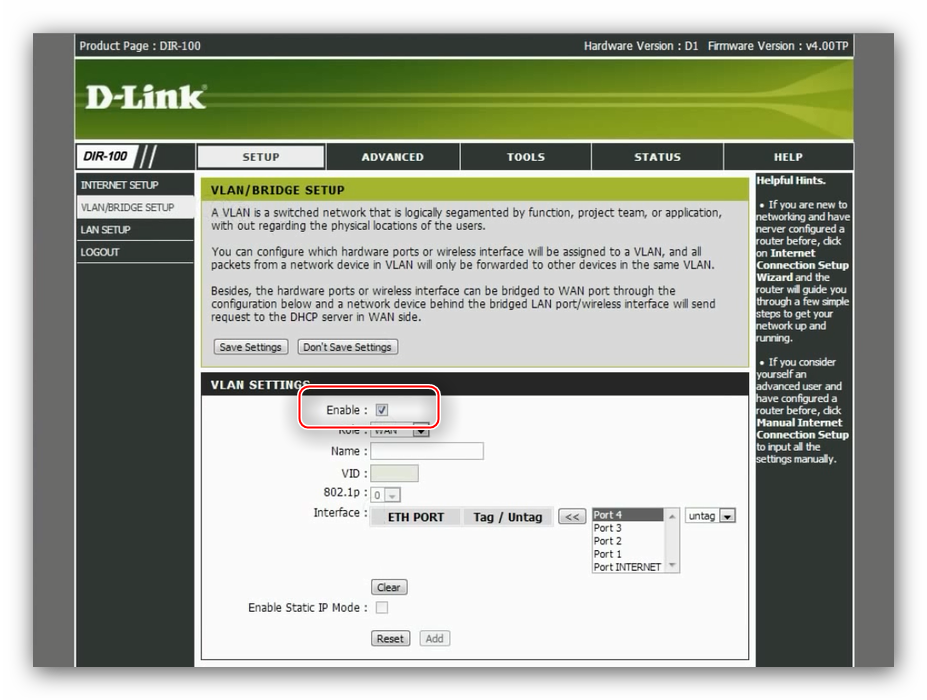Open the untag dropdown
927x700 pixels.
pyautogui.click(x=710, y=516)
